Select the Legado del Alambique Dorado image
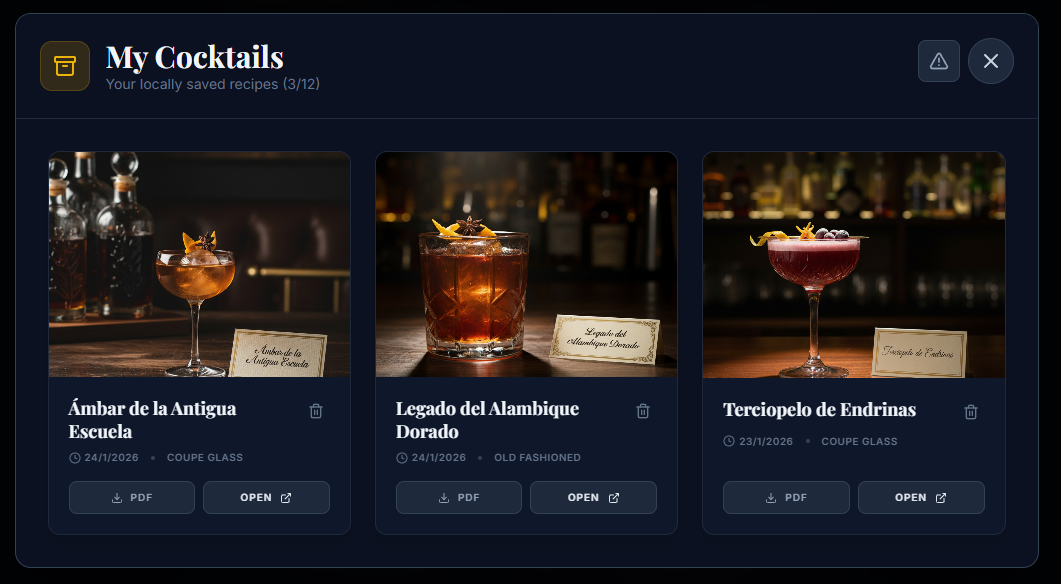Screen dimensions: 1061x584 [x=526, y=265]
